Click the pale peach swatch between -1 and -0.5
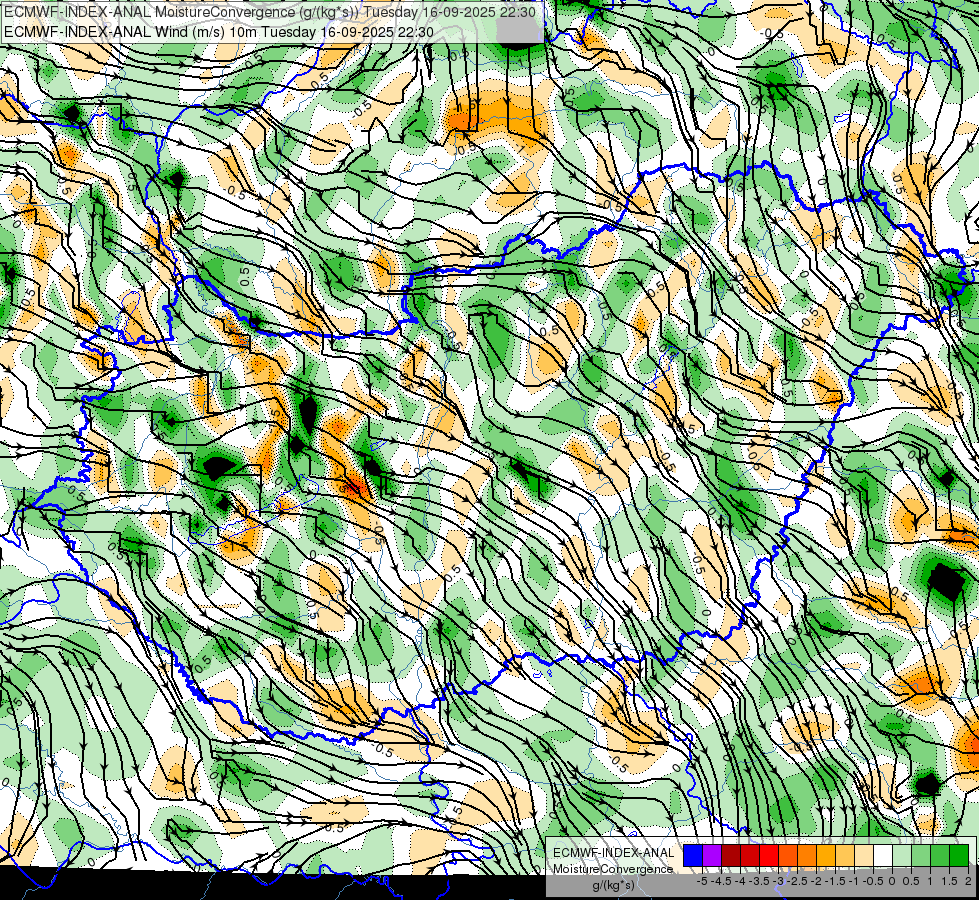This screenshot has height=900, width=979. (x=865, y=856)
